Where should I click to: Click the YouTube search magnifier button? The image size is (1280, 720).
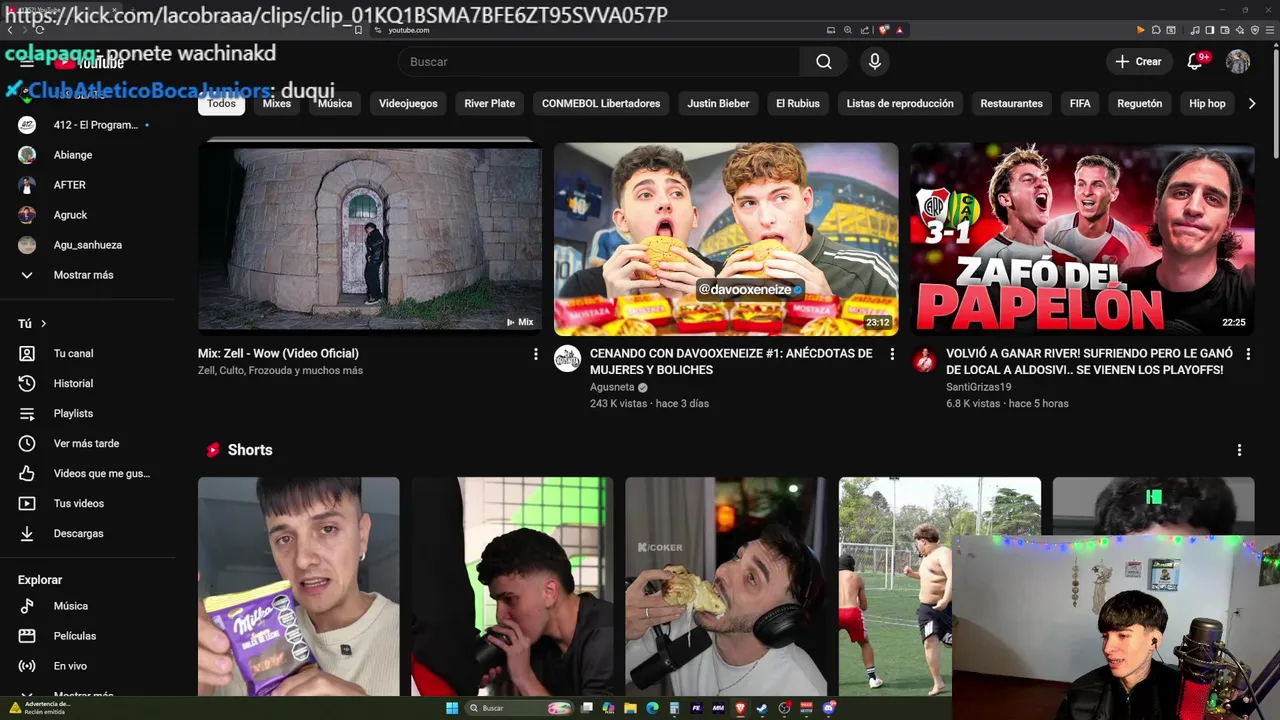tap(823, 62)
